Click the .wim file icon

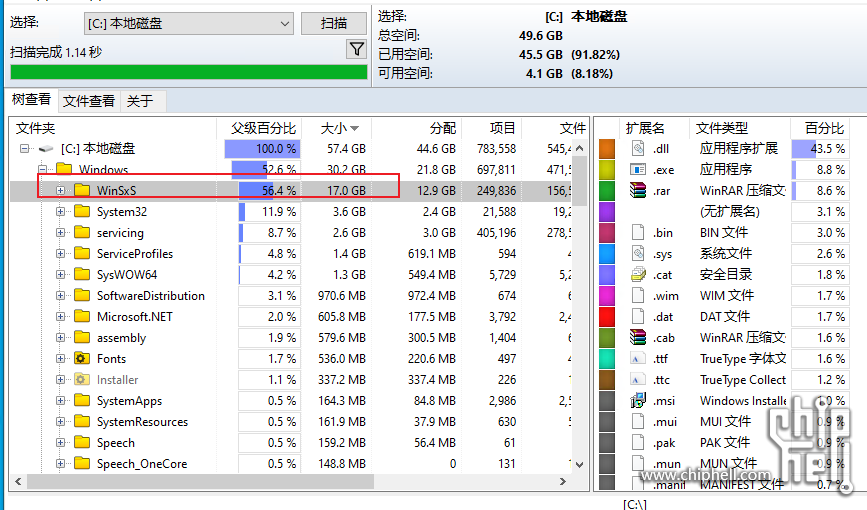point(638,295)
